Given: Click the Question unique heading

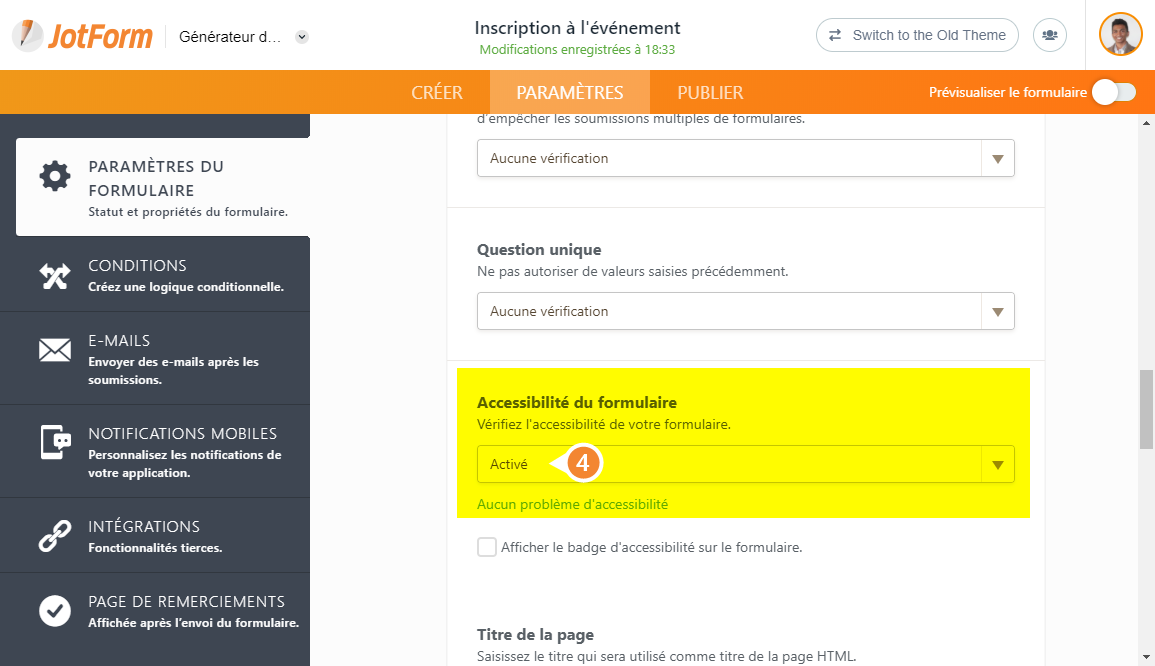Looking at the screenshot, I should [x=539, y=250].
